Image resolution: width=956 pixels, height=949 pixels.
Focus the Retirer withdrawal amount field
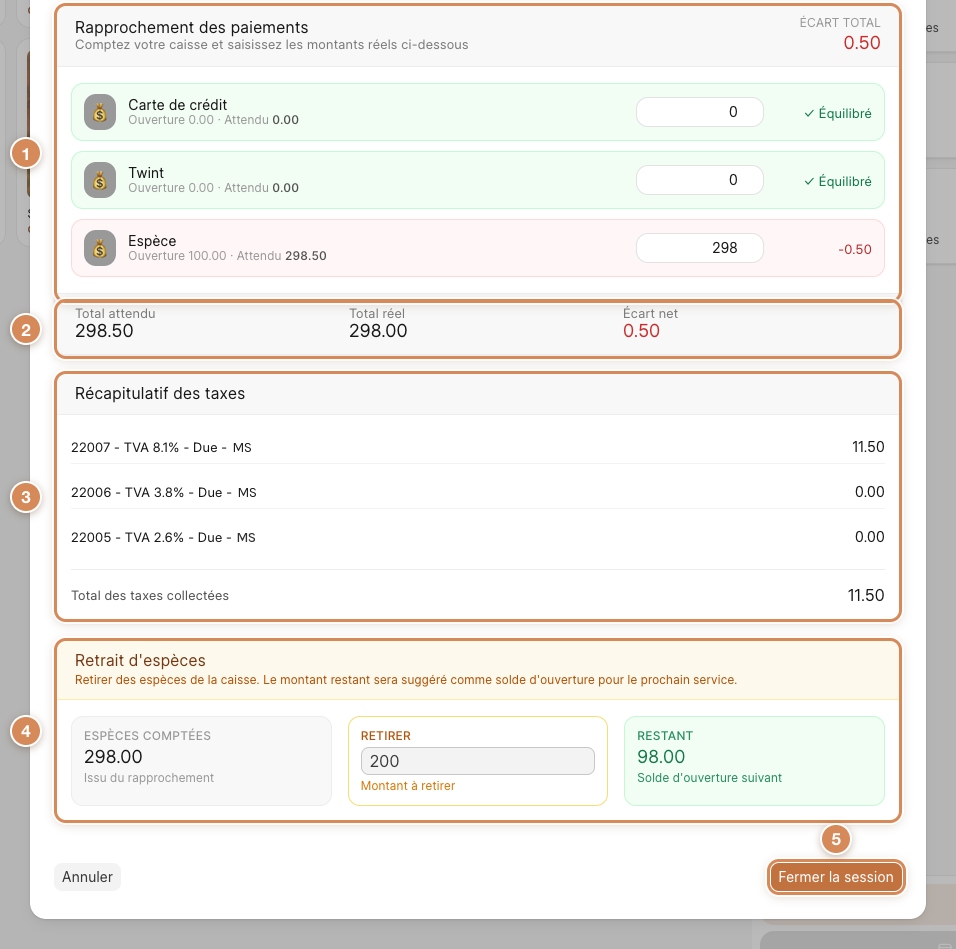(477, 761)
